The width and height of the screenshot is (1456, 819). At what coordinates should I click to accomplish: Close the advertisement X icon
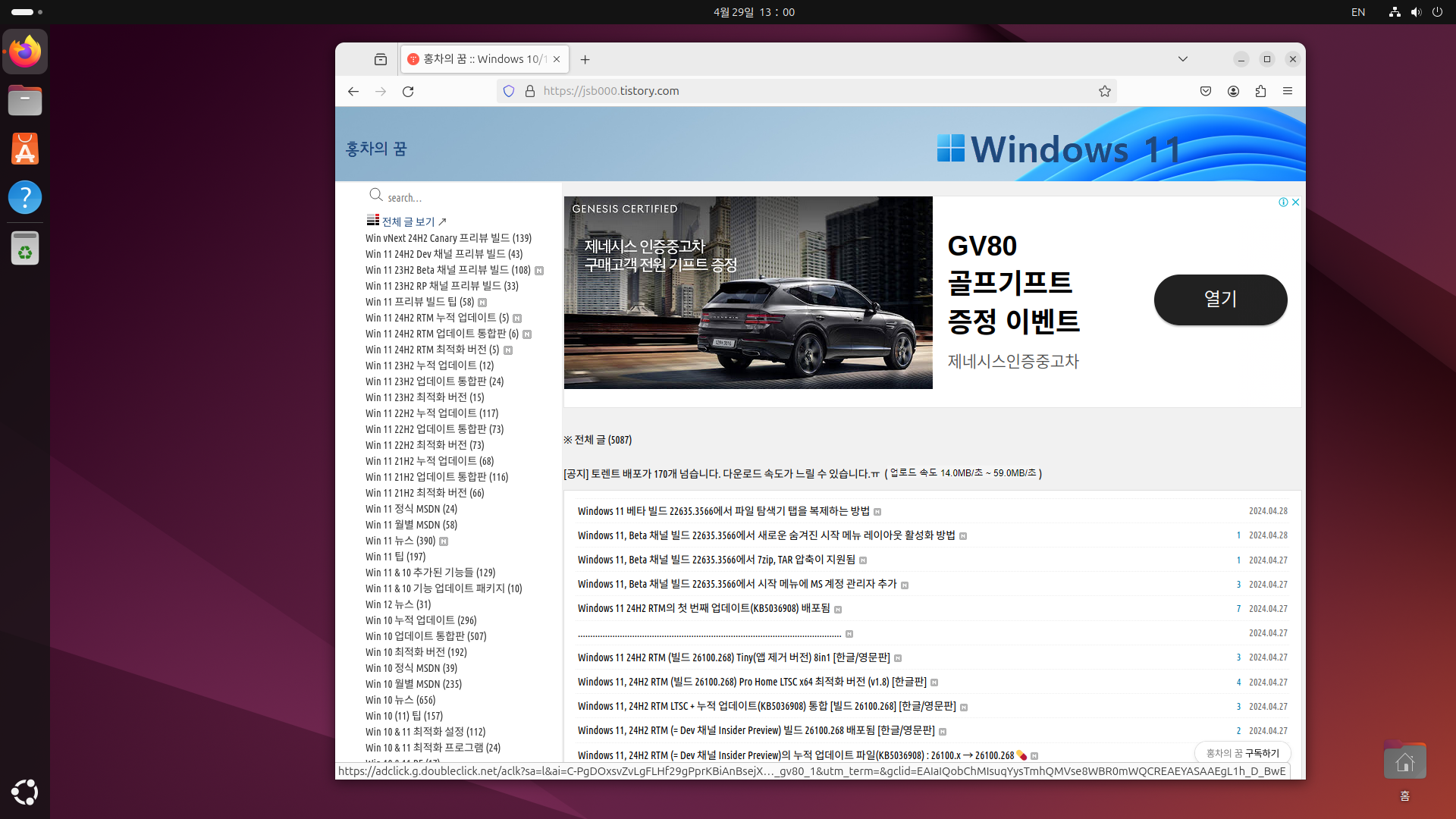pos(1296,202)
